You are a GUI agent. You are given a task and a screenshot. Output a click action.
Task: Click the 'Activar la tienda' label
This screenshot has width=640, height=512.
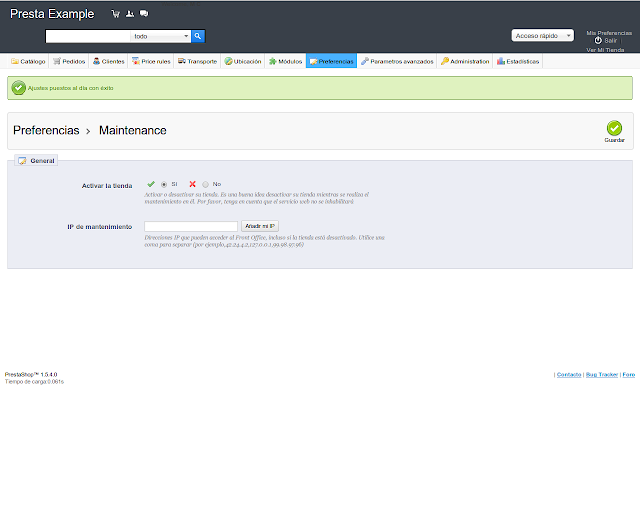click(107, 186)
